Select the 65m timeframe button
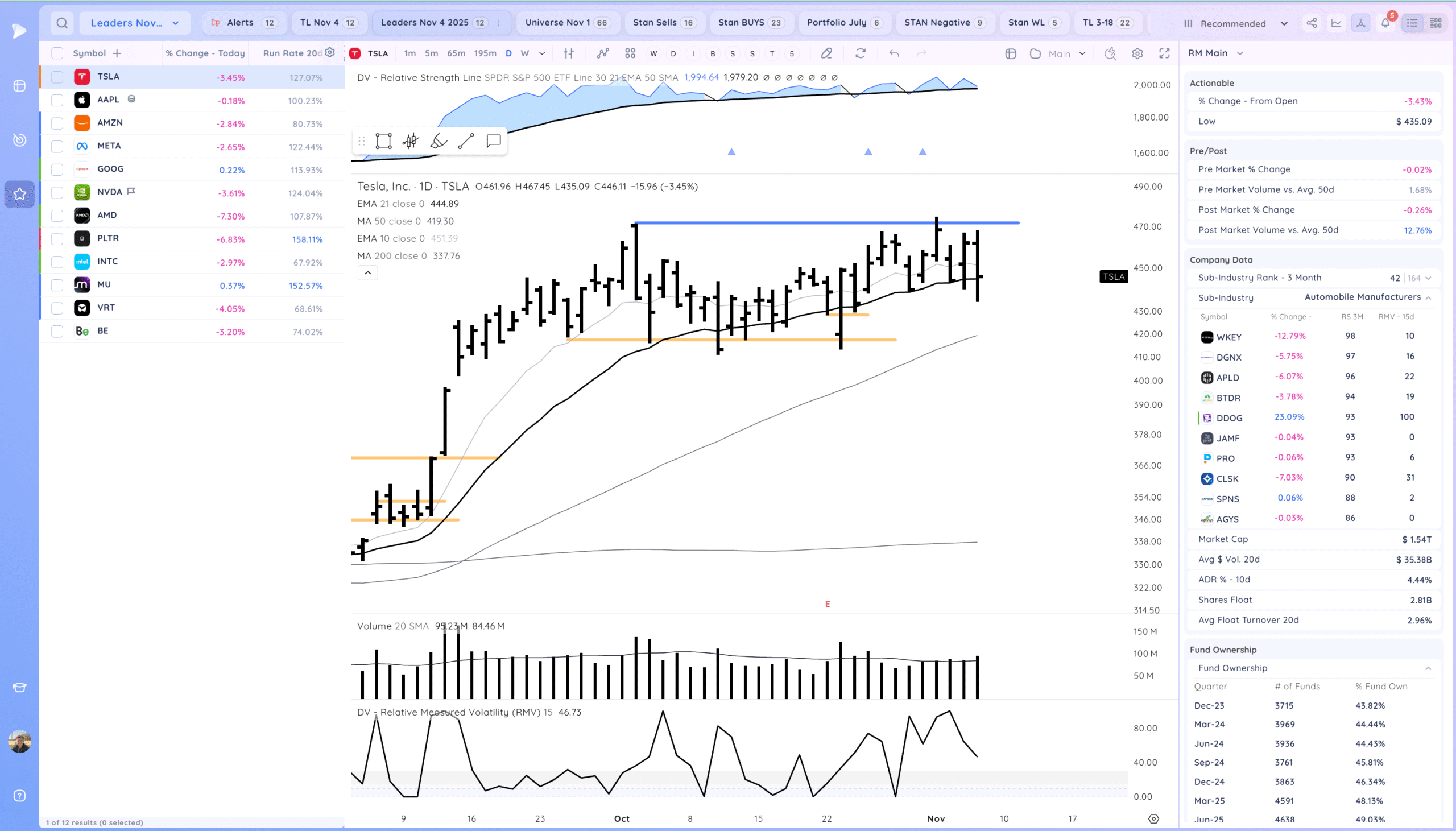 pyautogui.click(x=456, y=53)
